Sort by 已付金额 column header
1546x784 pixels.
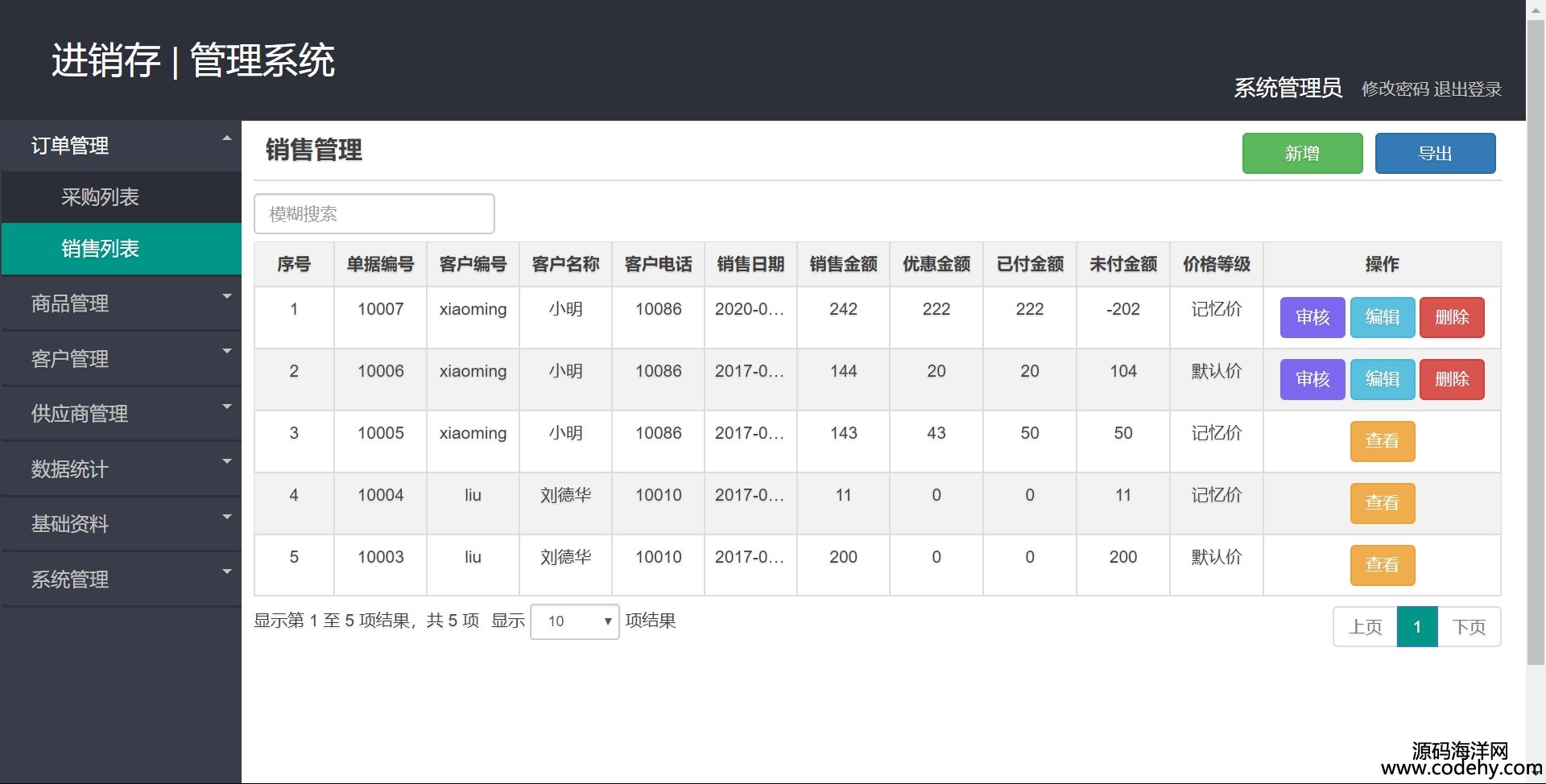tap(1030, 264)
